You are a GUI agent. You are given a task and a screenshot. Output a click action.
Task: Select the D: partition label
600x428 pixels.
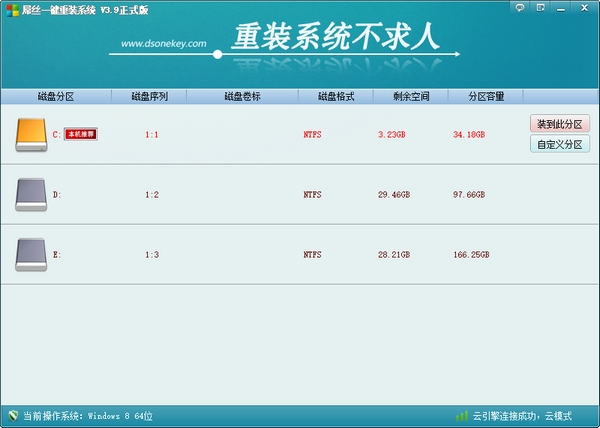[x=57, y=195]
